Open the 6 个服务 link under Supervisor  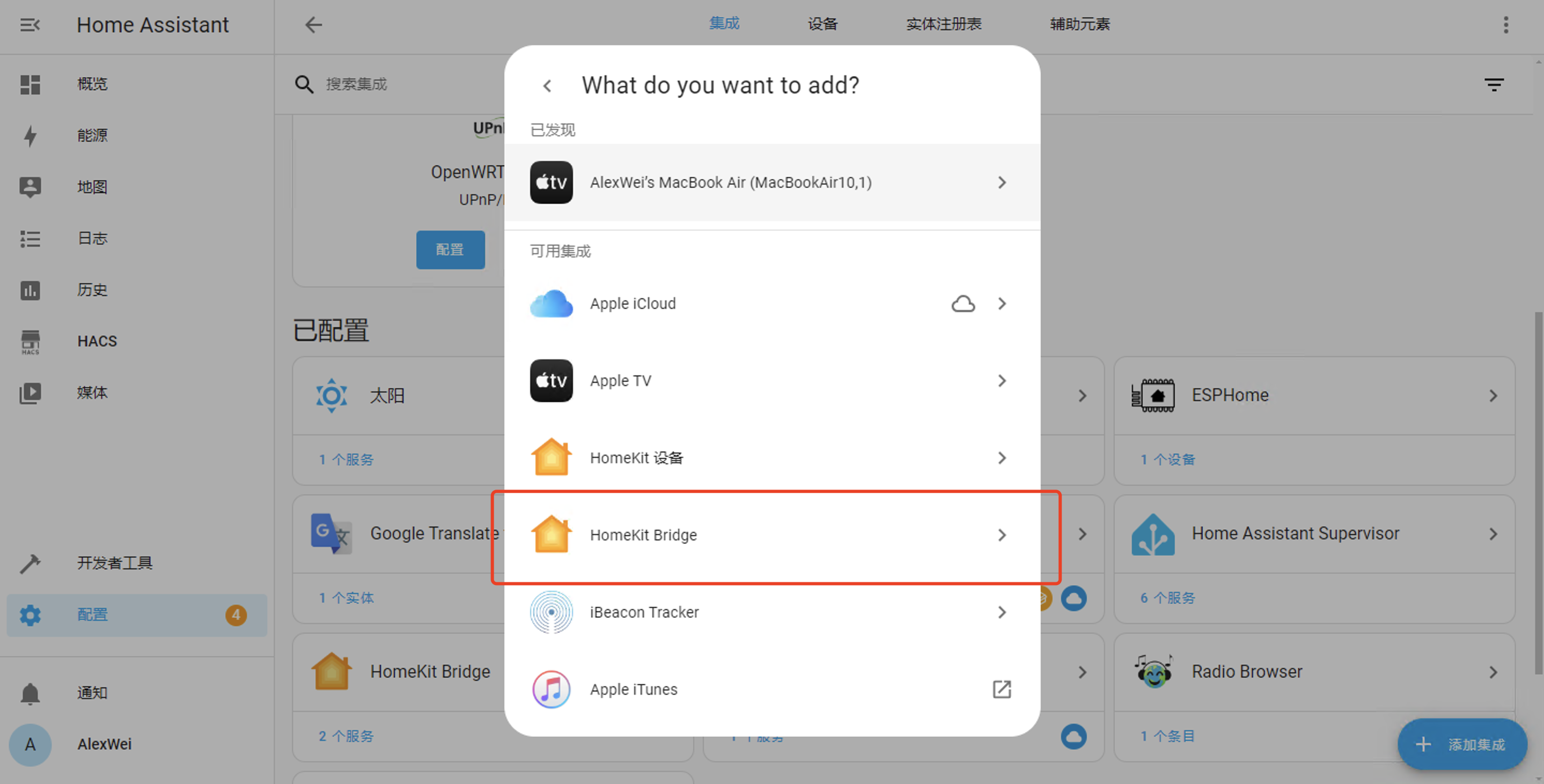point(1167,598)
